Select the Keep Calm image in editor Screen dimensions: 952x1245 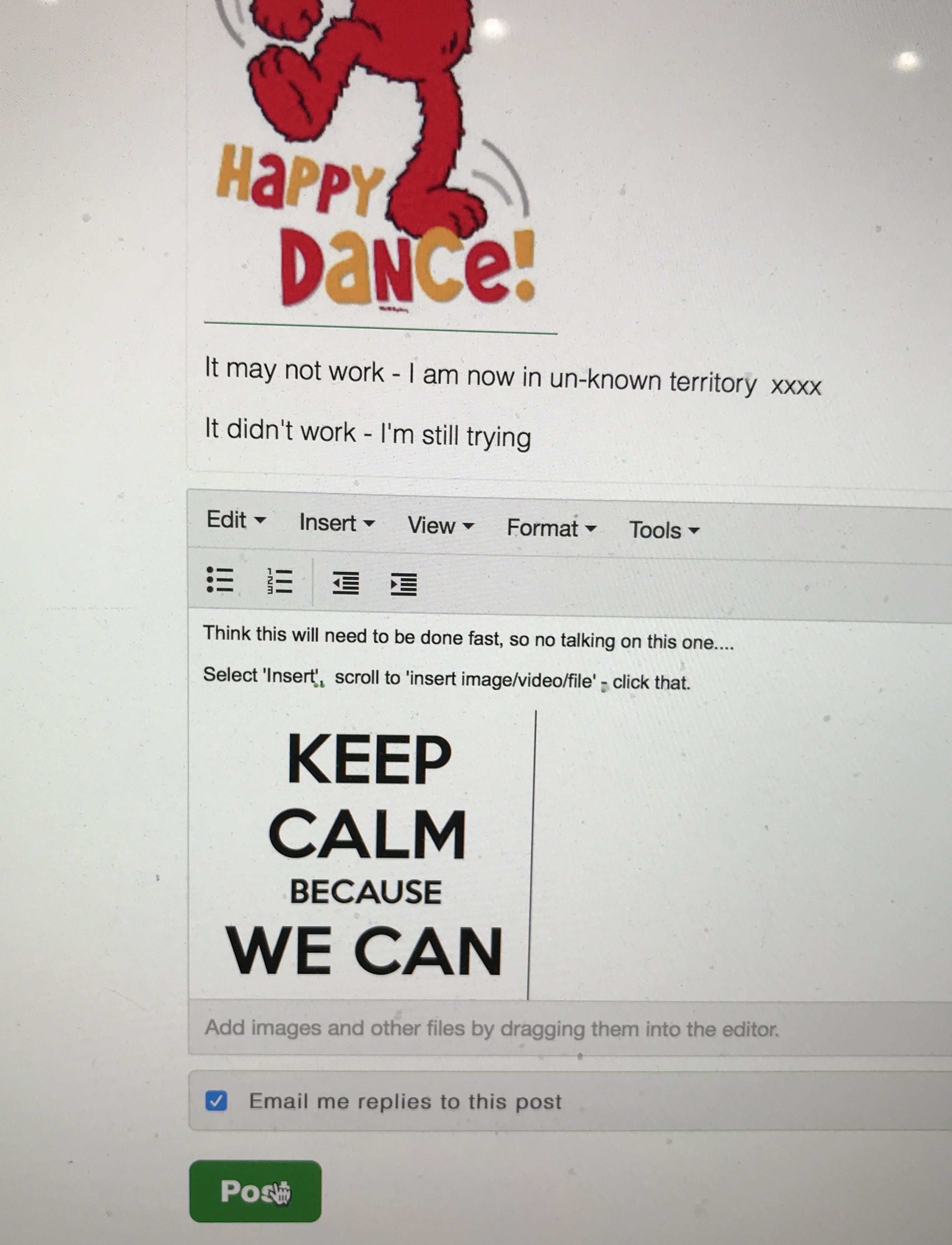point(365,853)
